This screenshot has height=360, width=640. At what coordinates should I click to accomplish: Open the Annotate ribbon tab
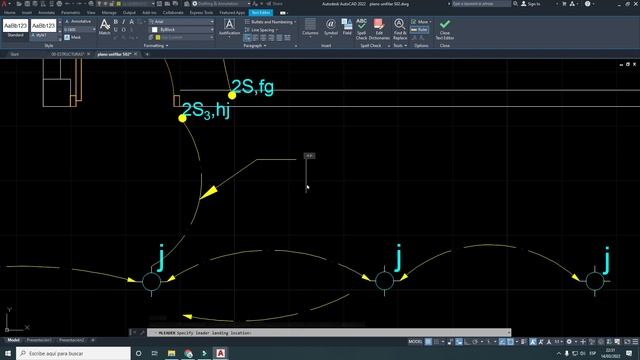[x=46, y=13]
